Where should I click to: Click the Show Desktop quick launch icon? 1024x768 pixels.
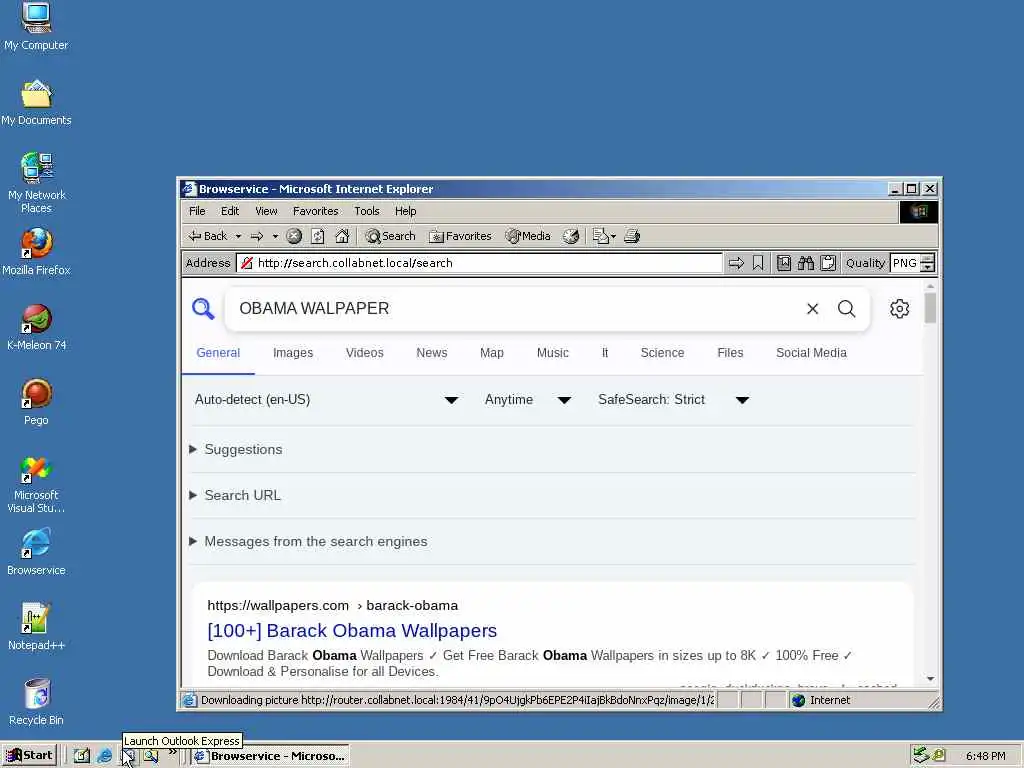[x=81, y=756]
